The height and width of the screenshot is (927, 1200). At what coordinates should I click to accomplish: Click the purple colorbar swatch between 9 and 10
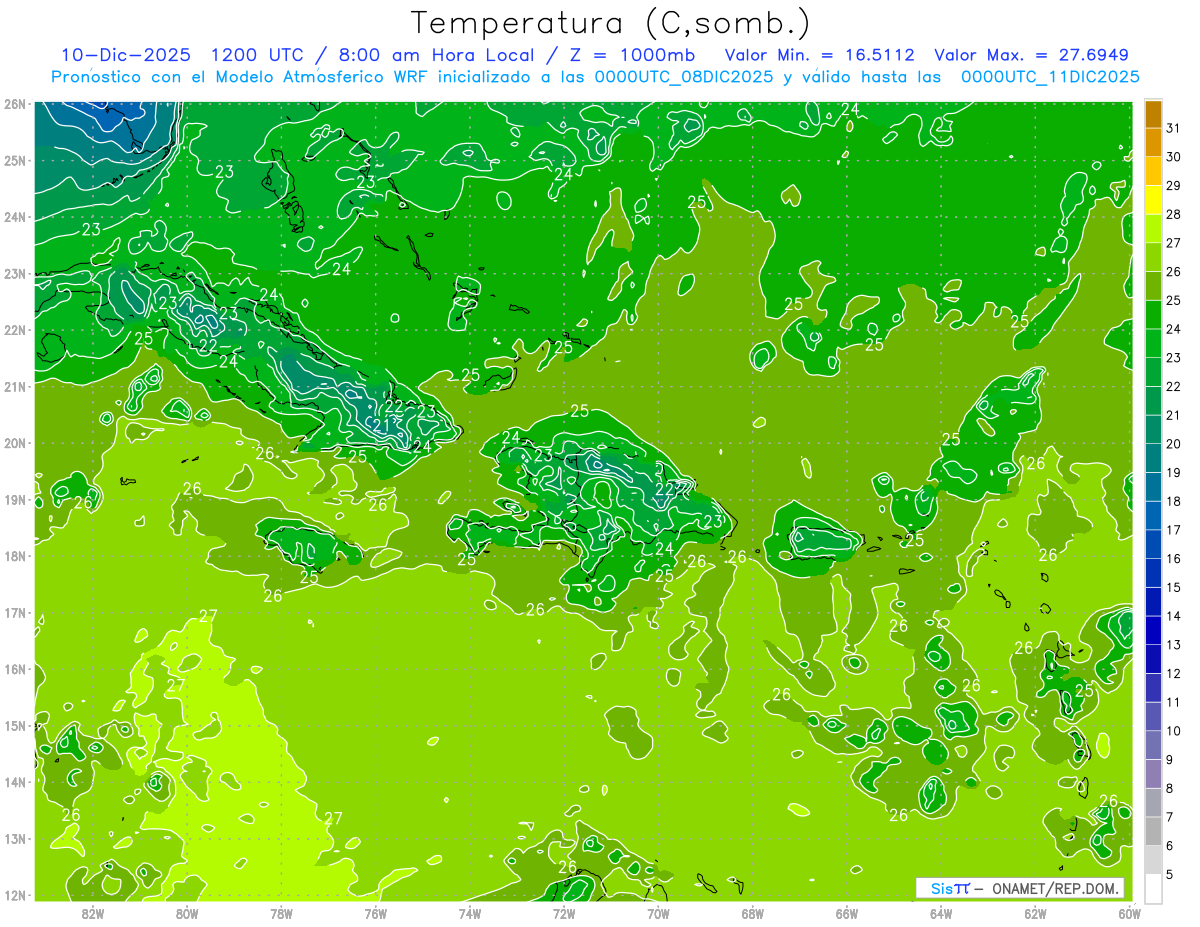point(1153,745)
